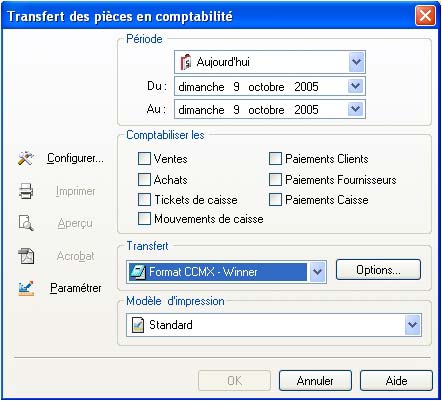Click the Format CCMX - Winner selection text

[203, 272]
